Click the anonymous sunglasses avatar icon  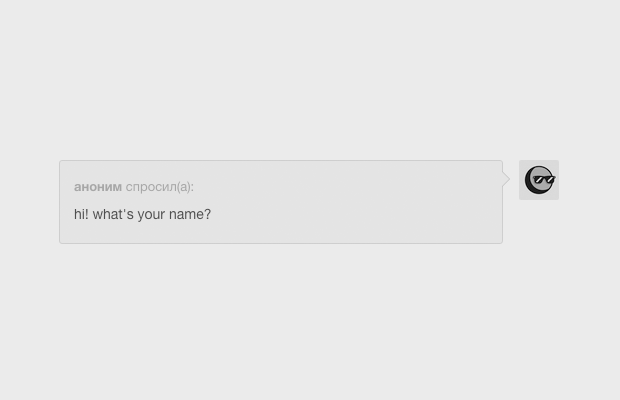[539, 180]
